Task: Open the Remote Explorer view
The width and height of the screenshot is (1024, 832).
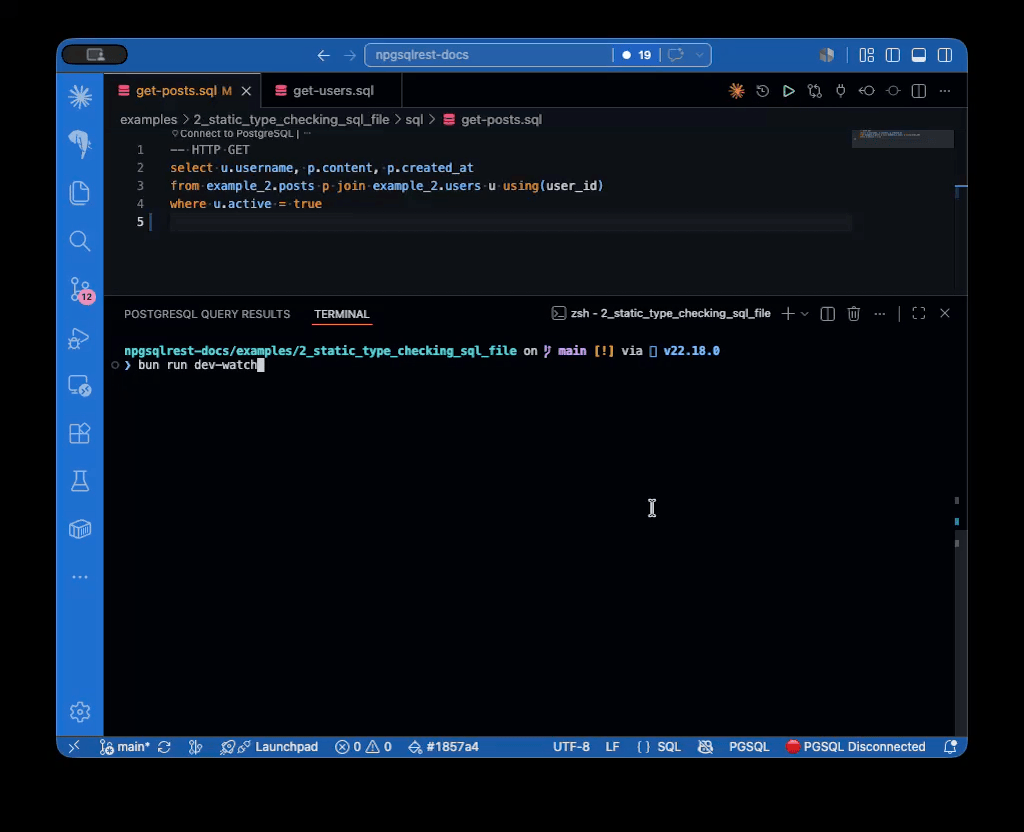Action: 80,385
